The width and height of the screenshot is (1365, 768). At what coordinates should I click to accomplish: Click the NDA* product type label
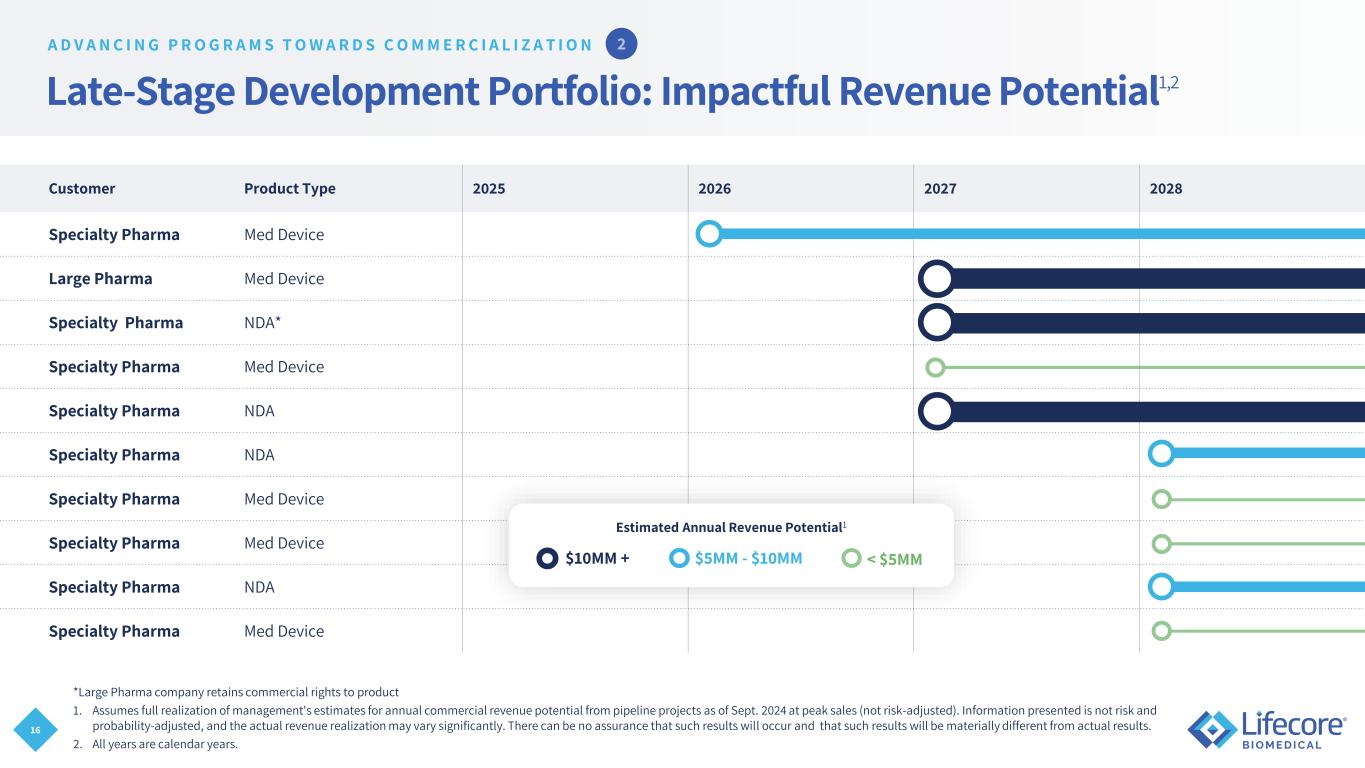[x=262, y=323]
